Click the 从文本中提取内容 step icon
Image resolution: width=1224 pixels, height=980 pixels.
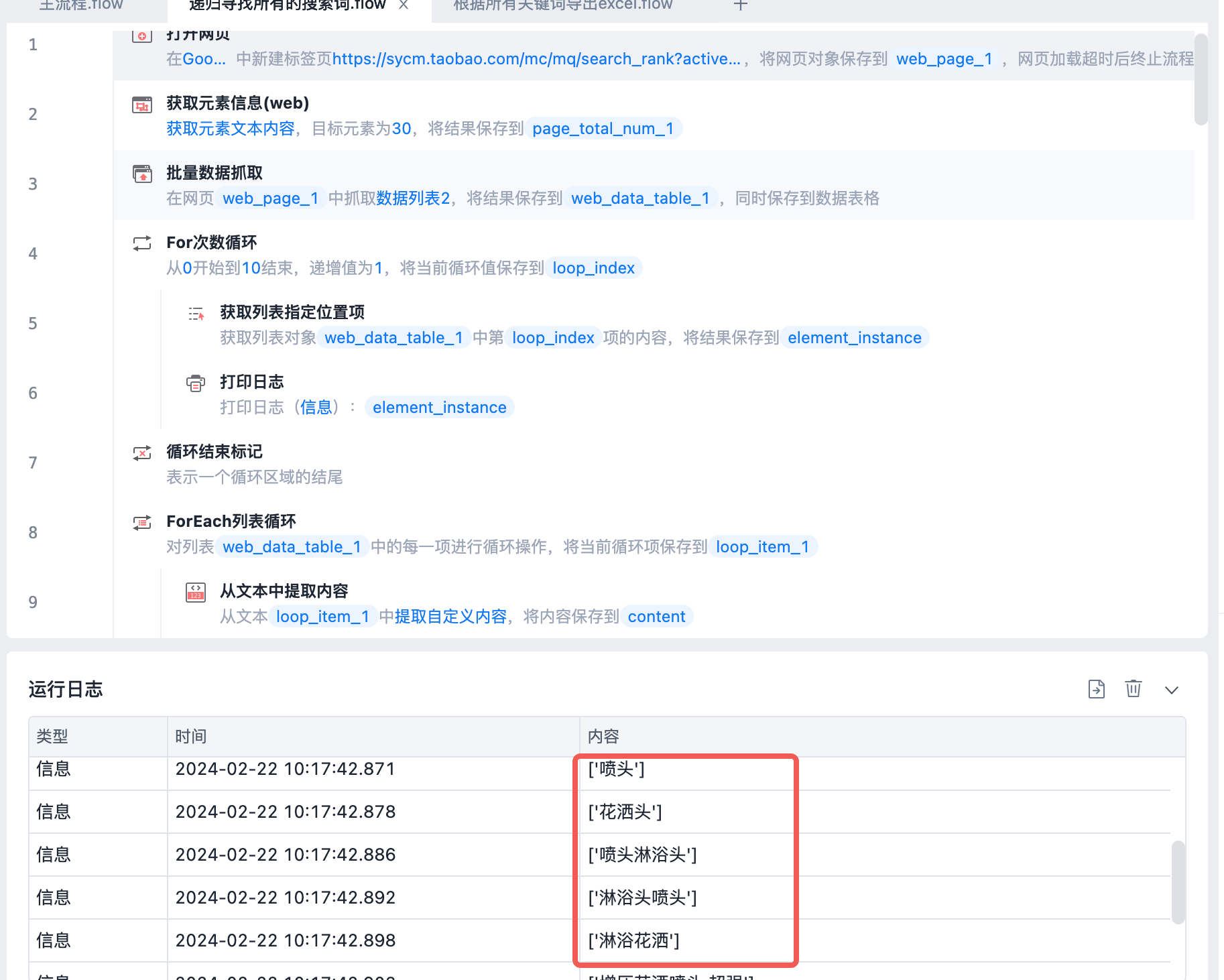tap(196, 593)
